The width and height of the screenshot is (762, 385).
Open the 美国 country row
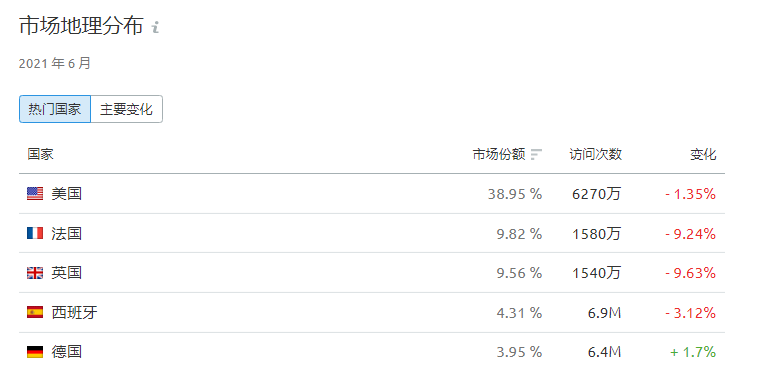[372, 193]
